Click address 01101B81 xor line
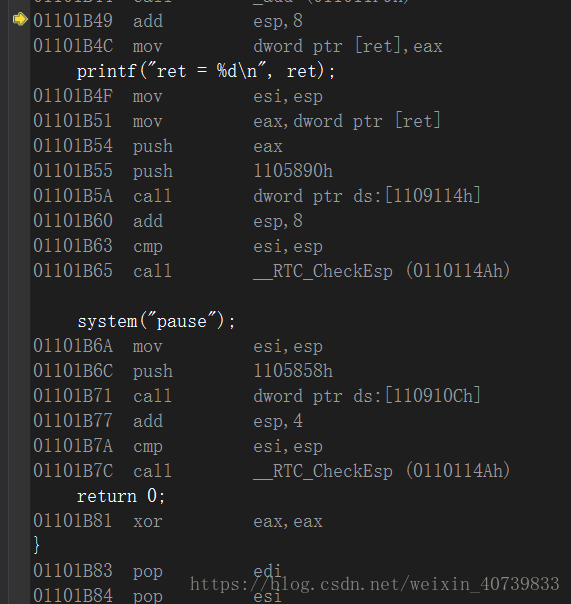 pos(178,521)
